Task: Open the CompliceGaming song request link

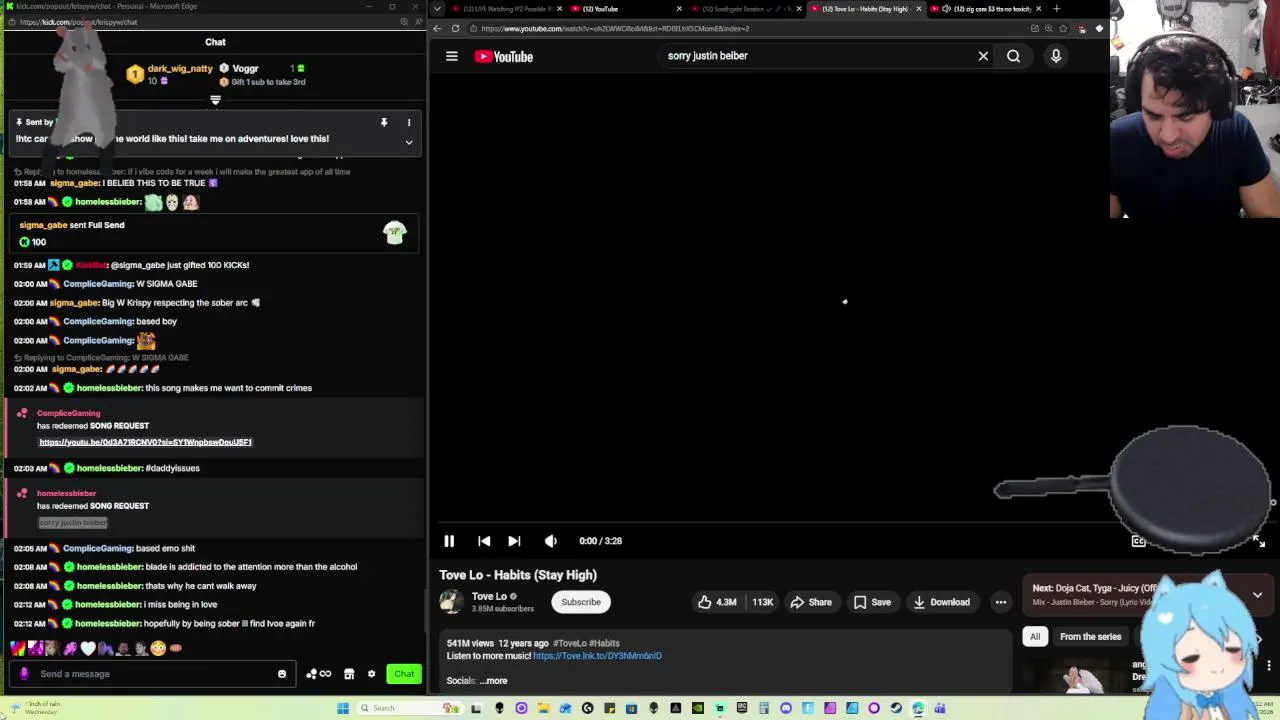Action: [x=145, y=442]
